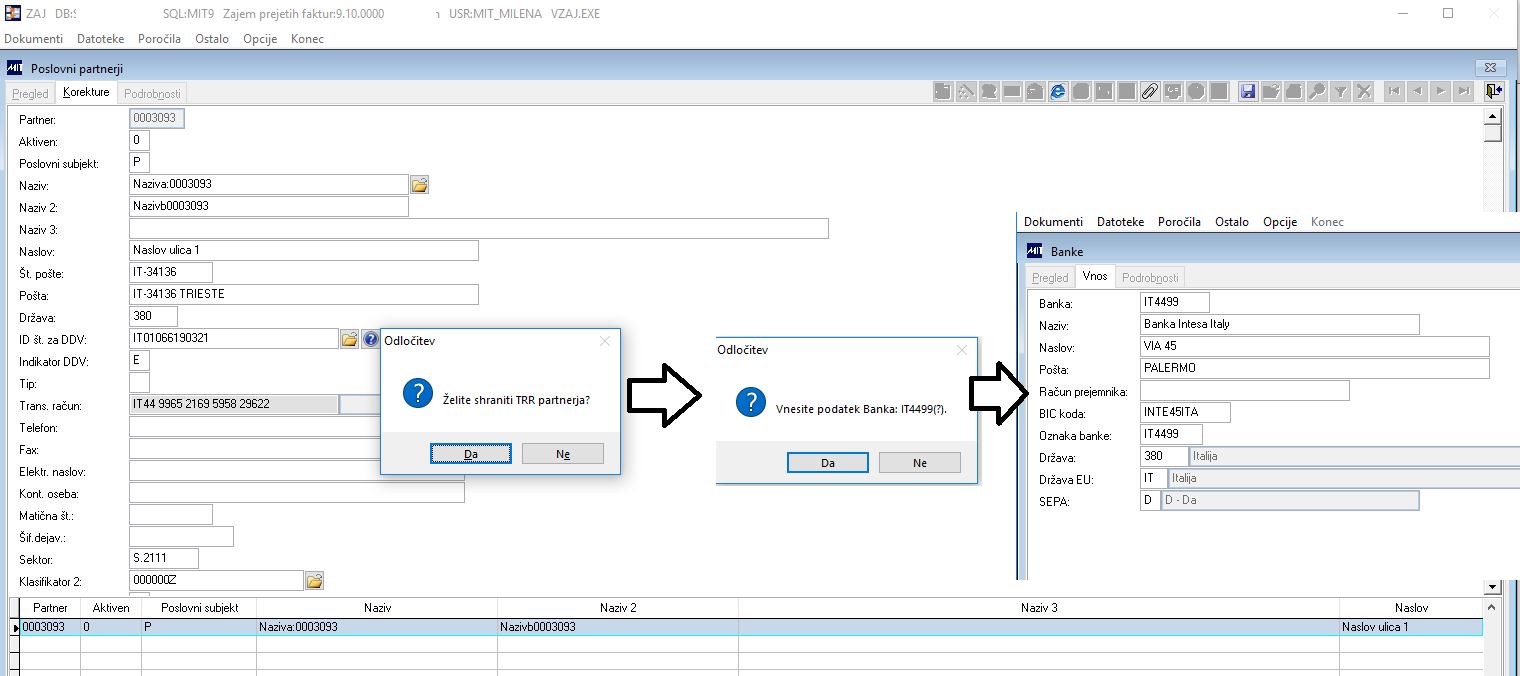This screenshot has width=1520, height=676.
Task: Click the funnel filter toolbar icon
Action: (1340, 92)
